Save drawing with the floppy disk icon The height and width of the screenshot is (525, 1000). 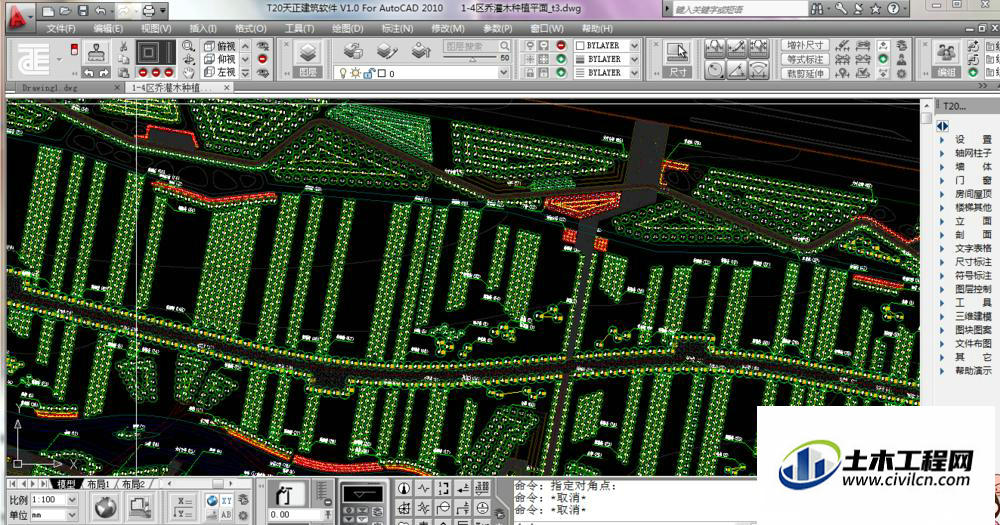pyautogui.click(x=83, y=11)
